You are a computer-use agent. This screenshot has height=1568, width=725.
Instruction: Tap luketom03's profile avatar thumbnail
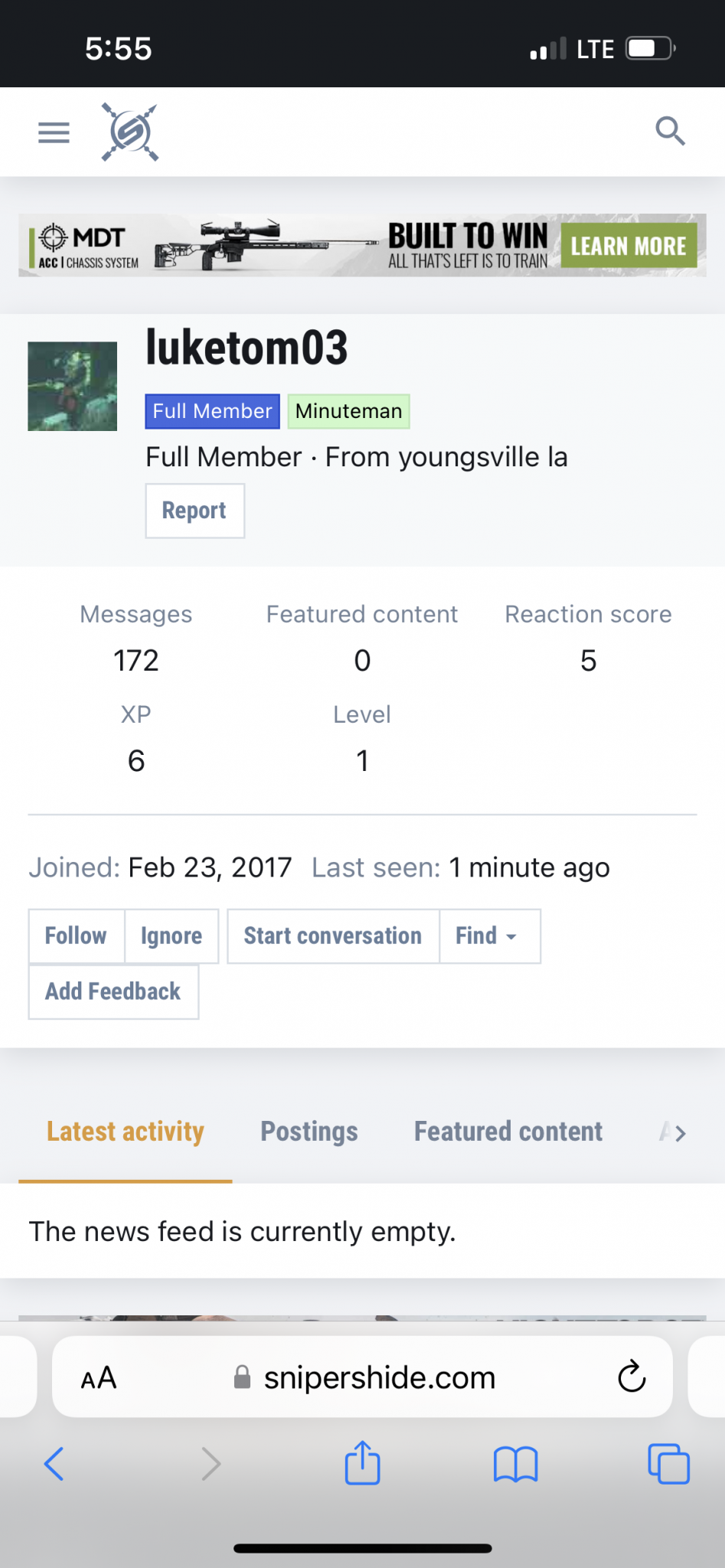coord(73,386)
